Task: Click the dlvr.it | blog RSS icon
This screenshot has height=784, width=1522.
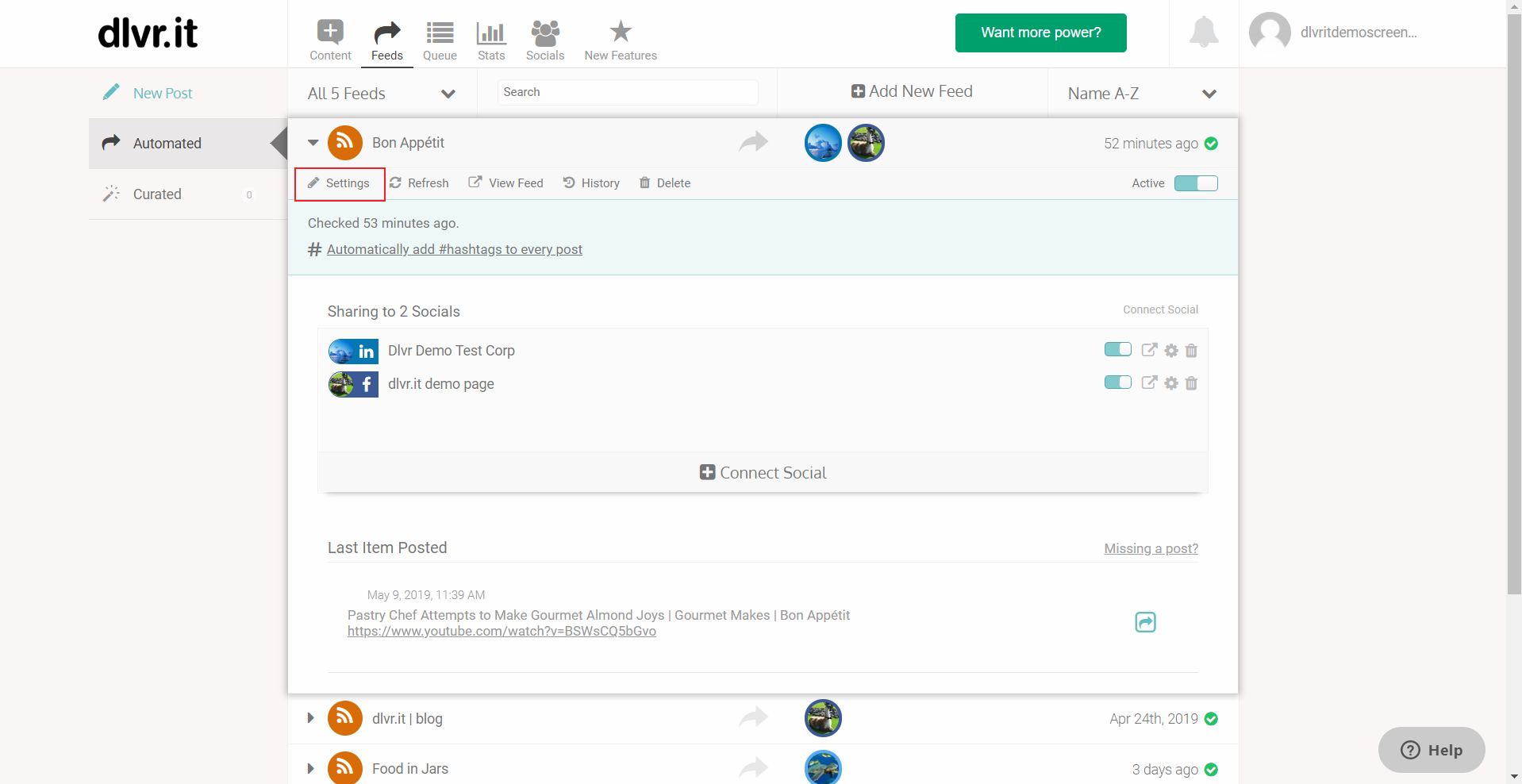Action: pos(345,718)
